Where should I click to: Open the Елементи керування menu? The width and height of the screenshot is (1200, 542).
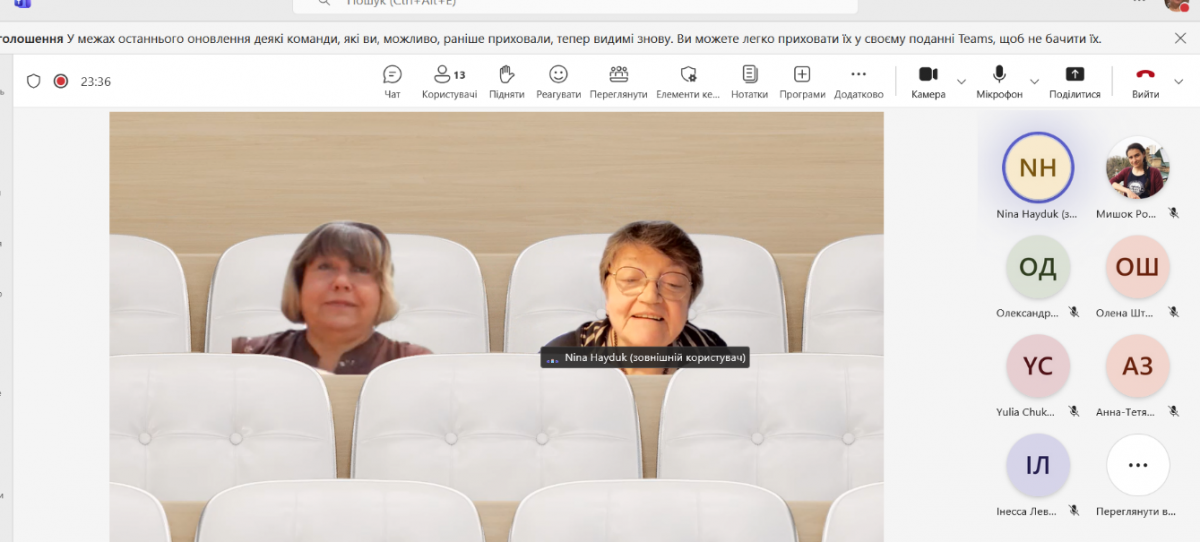click(688, 81)
